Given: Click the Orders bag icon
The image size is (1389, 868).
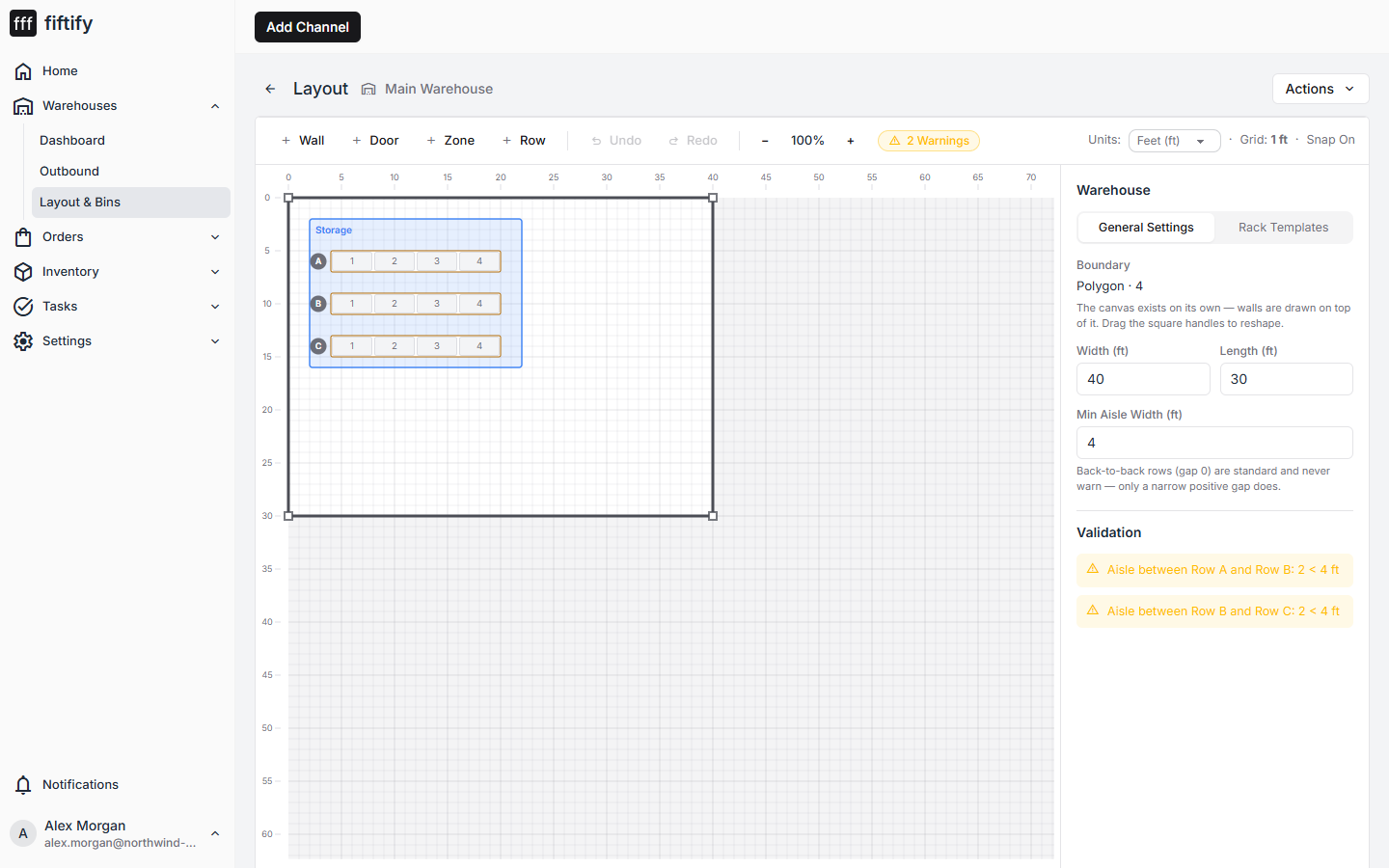Looking at the screenshot, I should pyautogui.click(x=23, y=237).
